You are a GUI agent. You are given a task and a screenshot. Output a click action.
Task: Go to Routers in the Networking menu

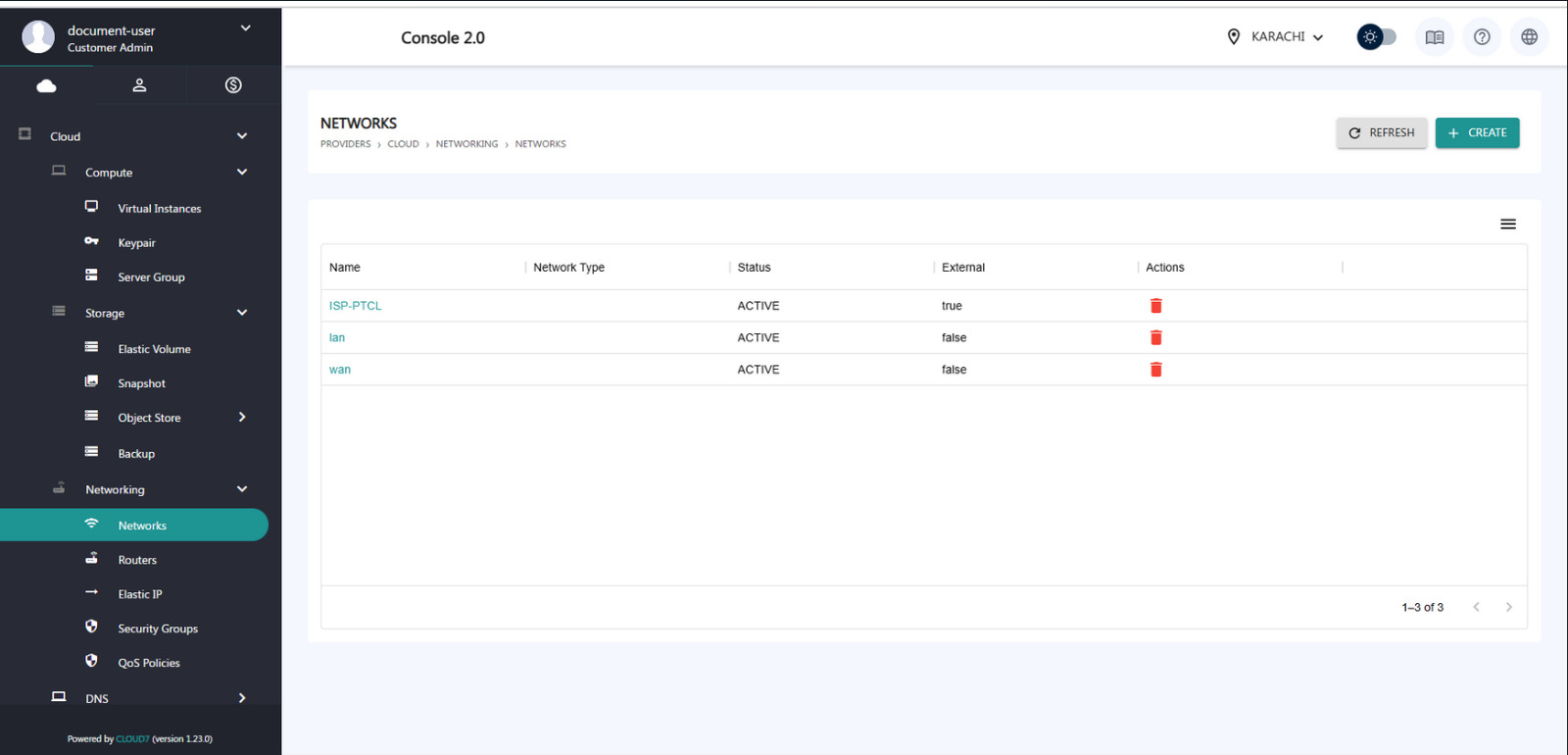pyautogui.click(x=137, y=560)
